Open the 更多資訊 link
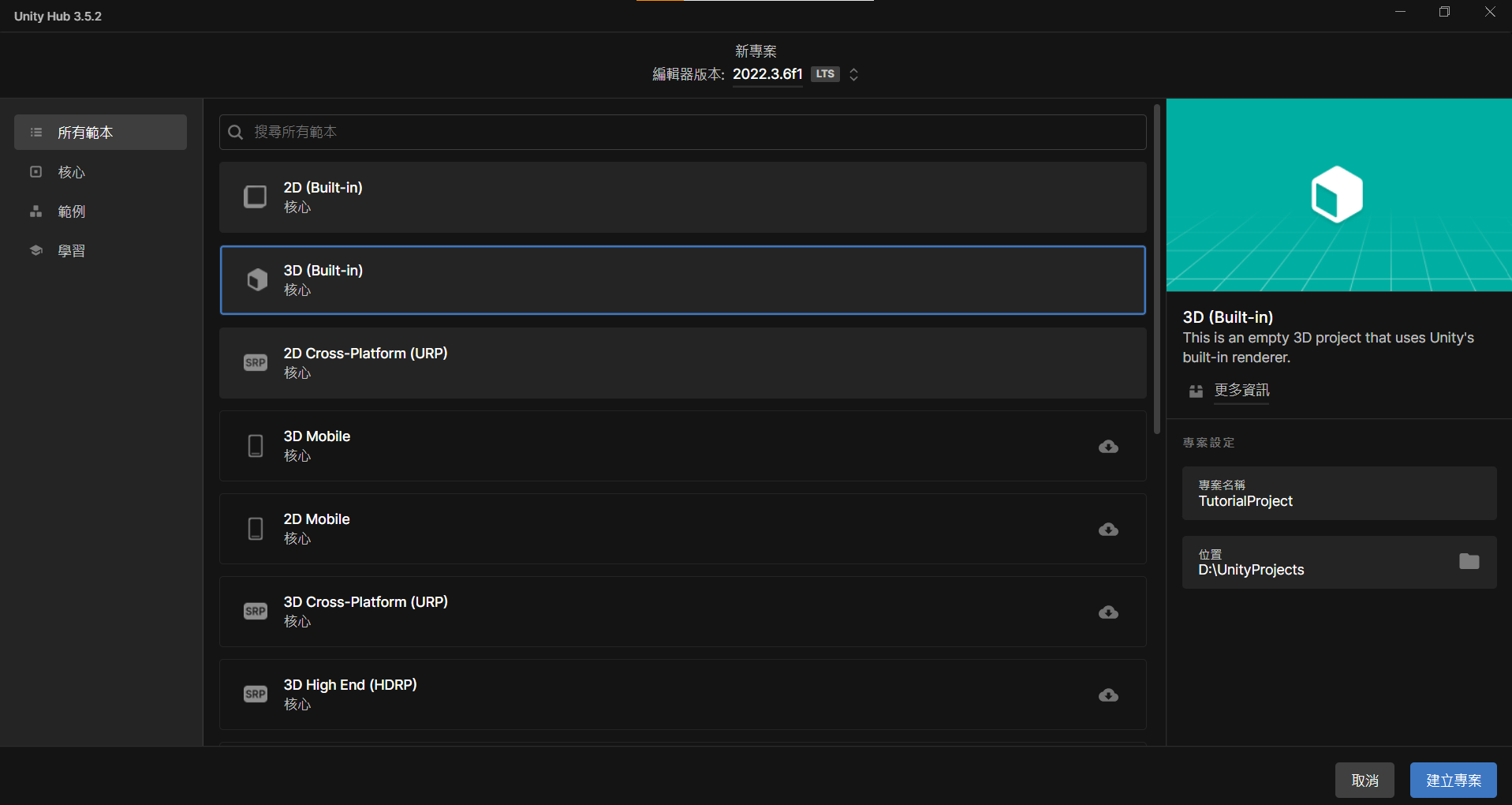 point(1241,390)
